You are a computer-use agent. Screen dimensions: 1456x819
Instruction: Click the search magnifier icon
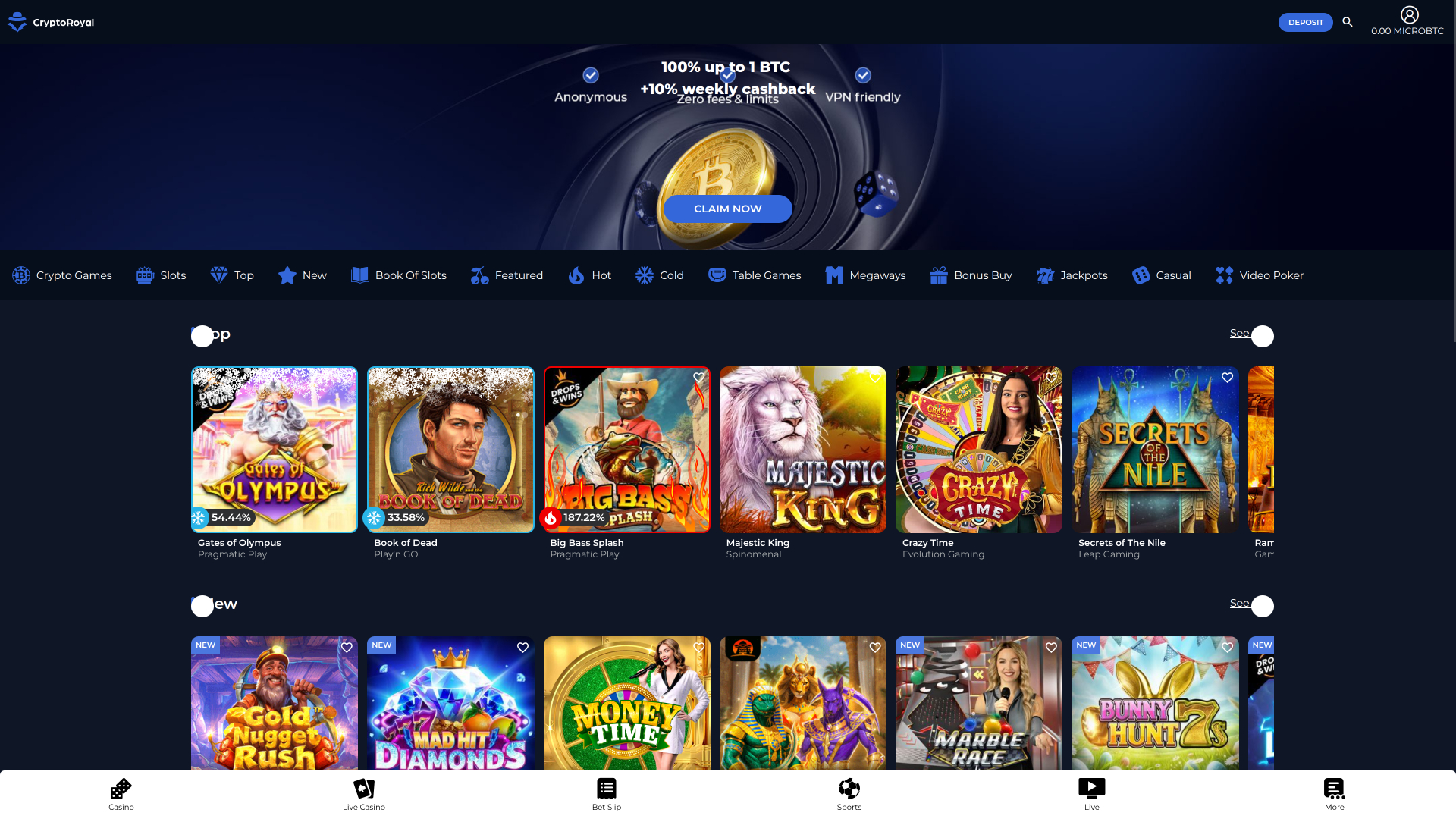coord(1348,22)
